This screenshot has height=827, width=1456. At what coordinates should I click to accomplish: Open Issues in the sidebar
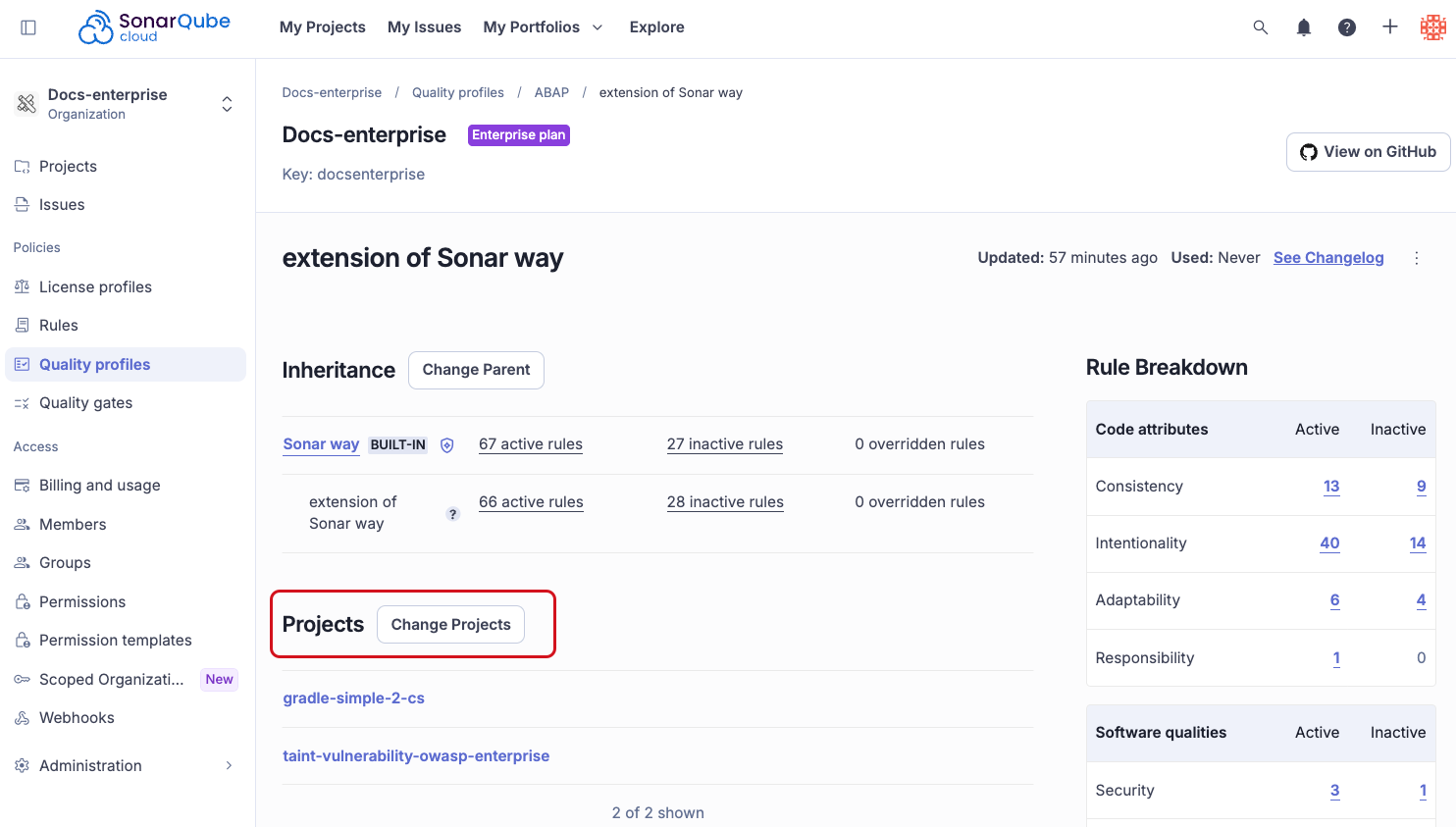pyautogui.click(x=126, y=205)
